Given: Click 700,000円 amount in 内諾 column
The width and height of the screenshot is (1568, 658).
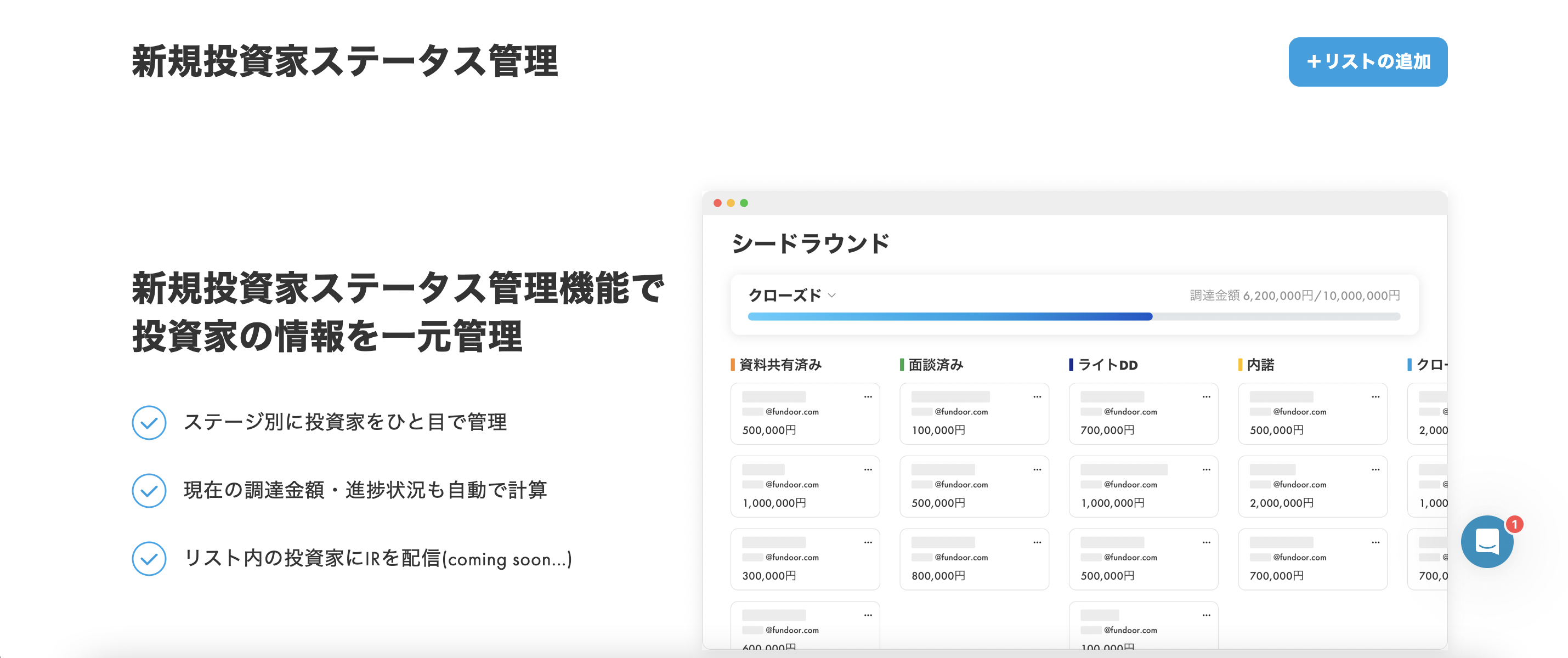Looking at the screenshot, I should [1276, 576].
